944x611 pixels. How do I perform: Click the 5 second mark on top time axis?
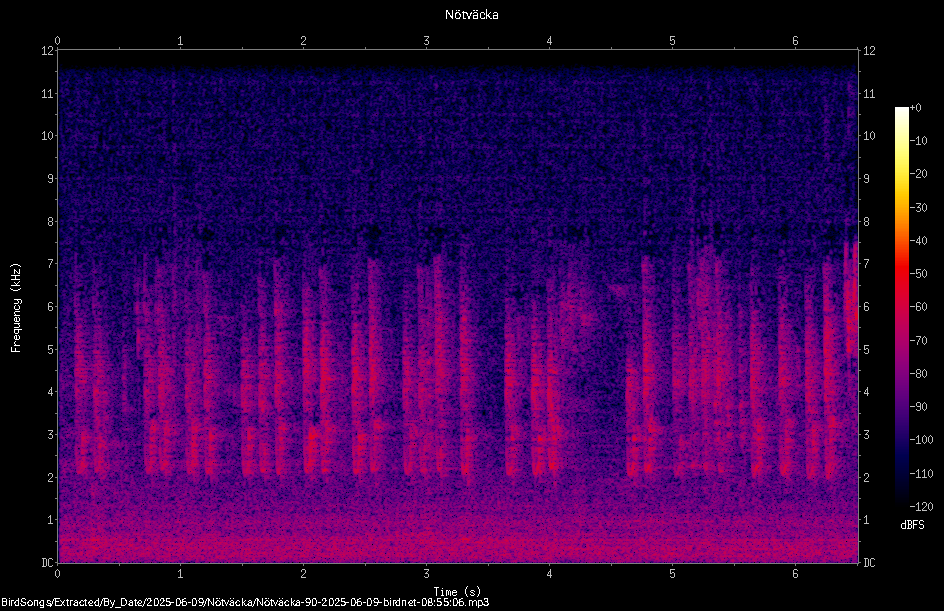672,41
